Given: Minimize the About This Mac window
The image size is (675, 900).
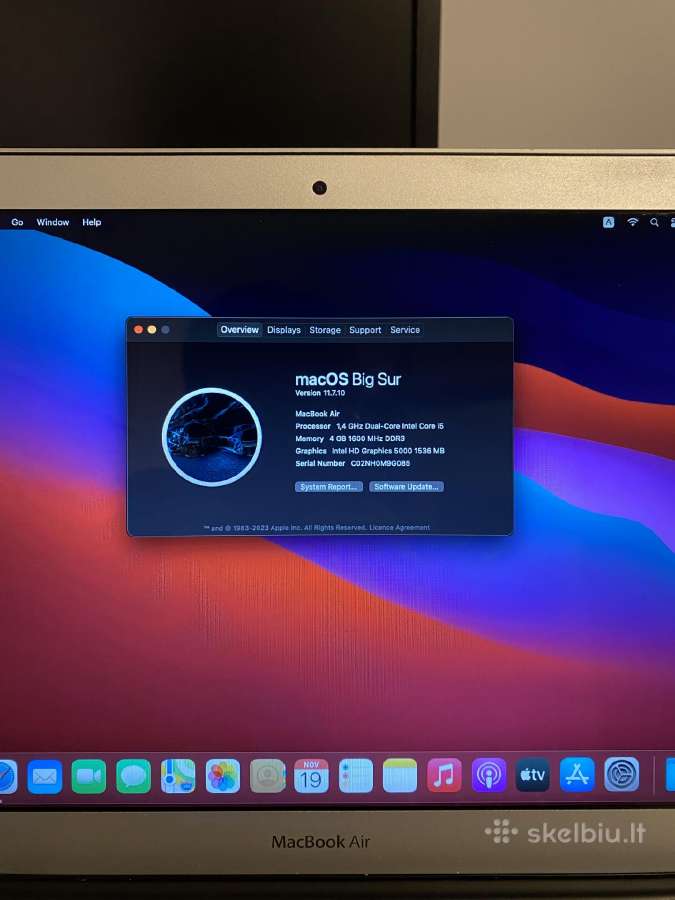Looking at the screenshot, I should click(152, 329).
